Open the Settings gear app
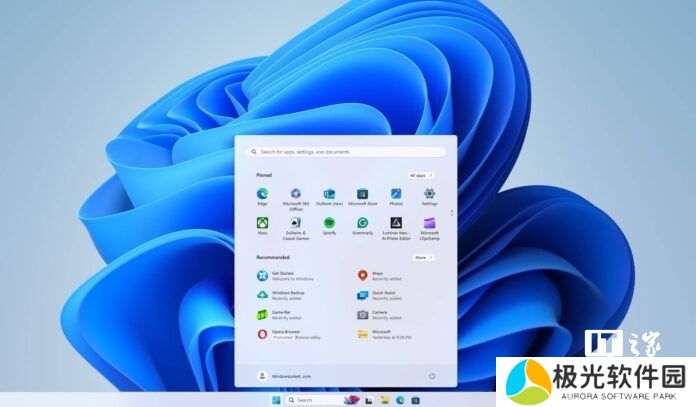696x407 pixels. (429, 194)
